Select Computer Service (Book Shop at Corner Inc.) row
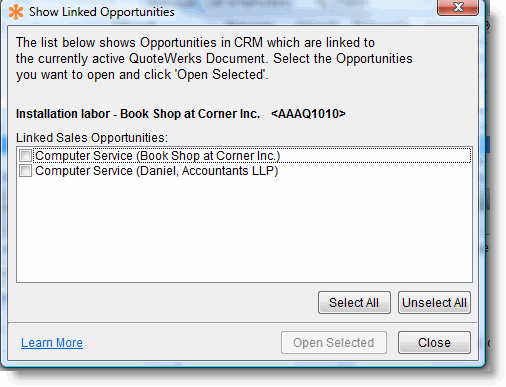506x387 pixels. [244, 156]
